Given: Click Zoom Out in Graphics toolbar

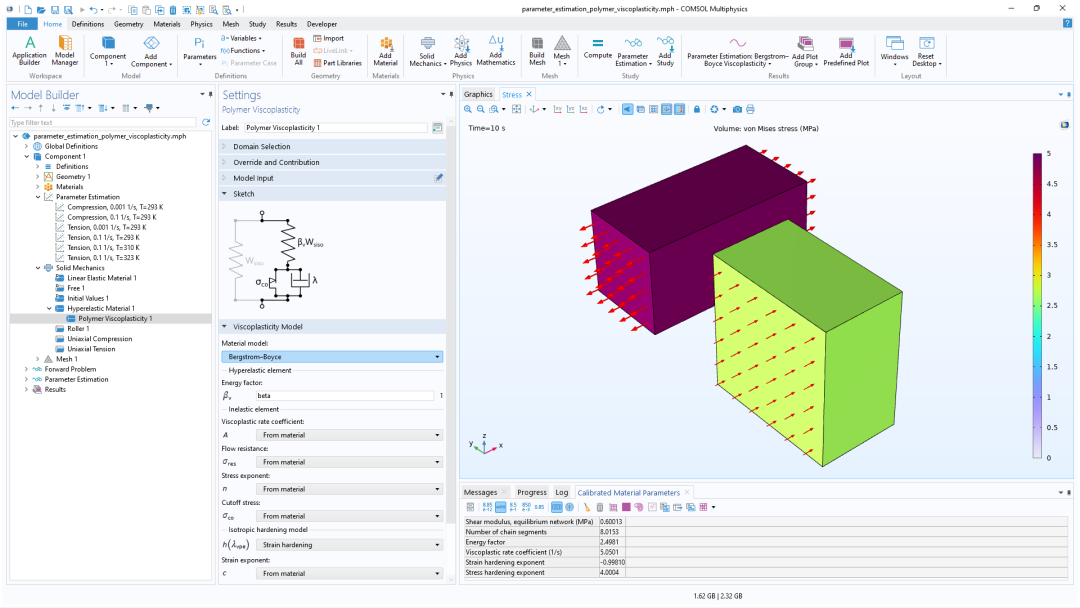Looking at the screenshot, I should [481, 109].
